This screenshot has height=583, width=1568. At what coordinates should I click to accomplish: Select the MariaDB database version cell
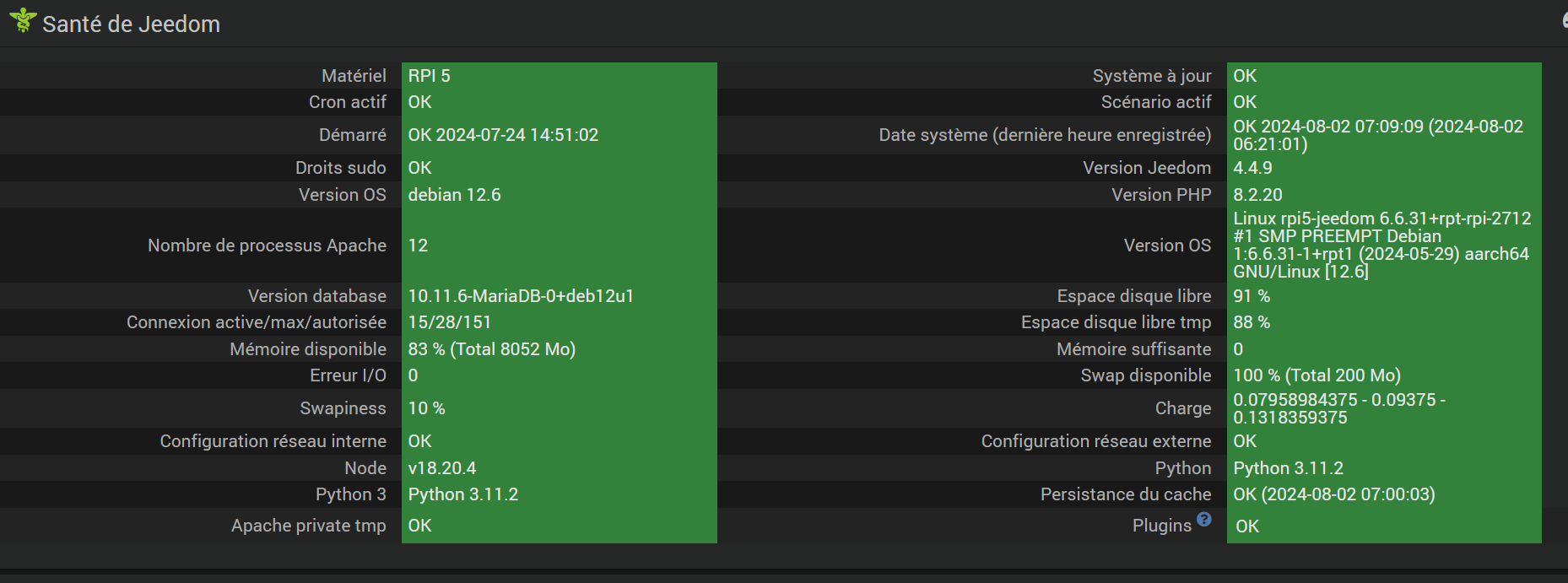tap(521, 296)
